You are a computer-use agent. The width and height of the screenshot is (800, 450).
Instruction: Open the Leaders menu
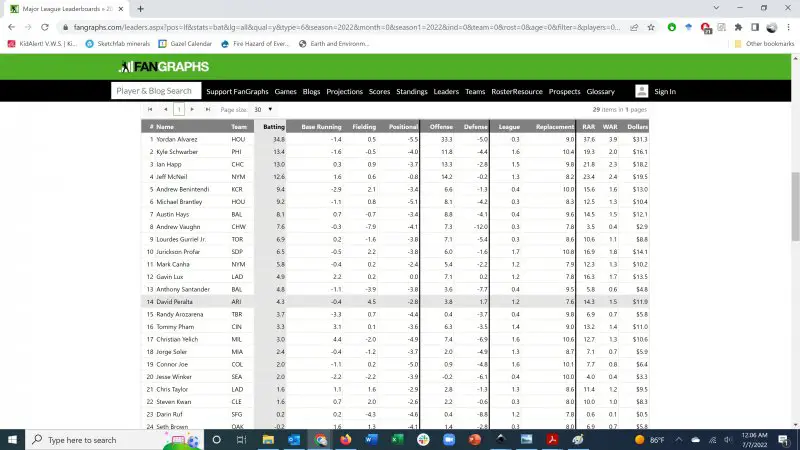446,91
